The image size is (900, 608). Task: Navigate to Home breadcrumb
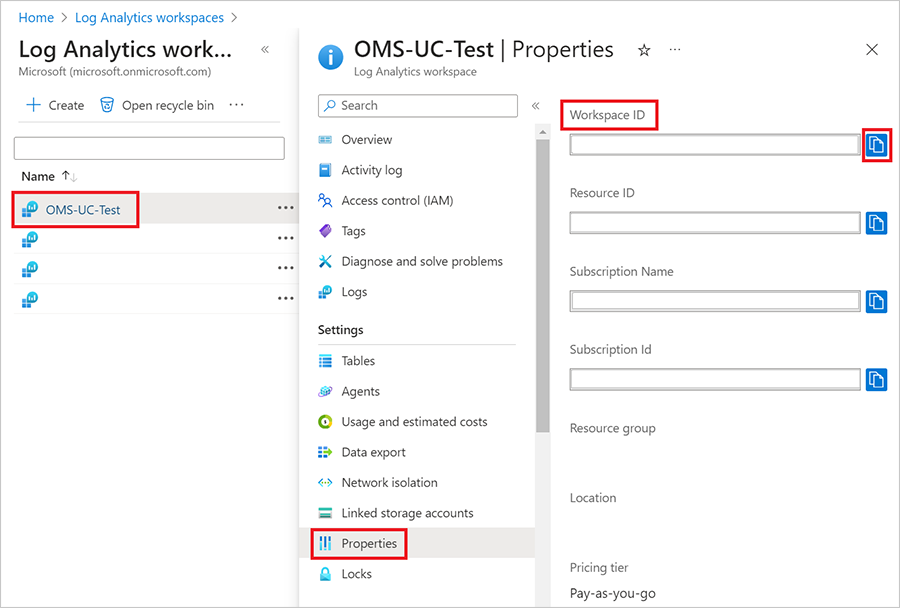point(36,18)
